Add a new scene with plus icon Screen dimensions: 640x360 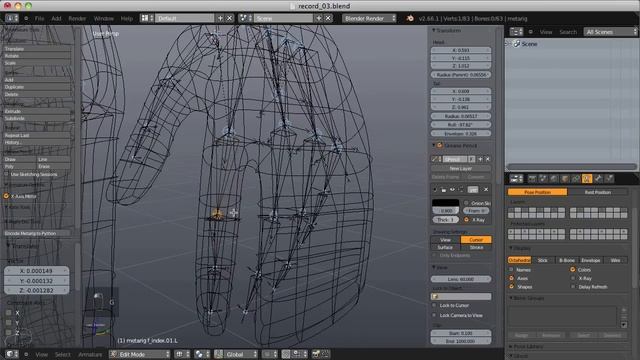[319, 18]
